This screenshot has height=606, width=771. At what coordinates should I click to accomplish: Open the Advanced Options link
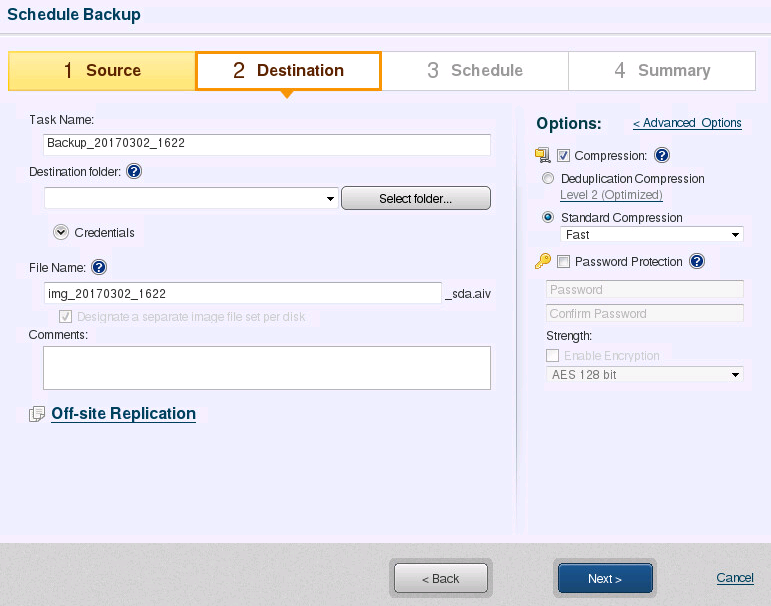point(687,123)
